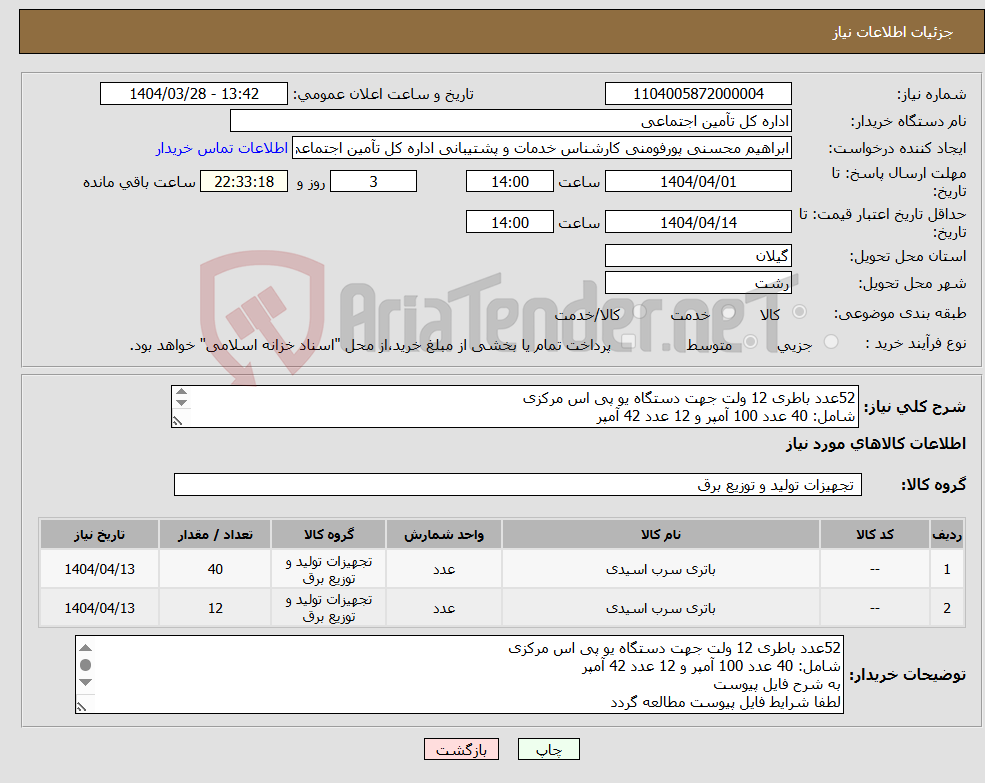Click the ردیف column header
The width and height of the screenshot is (985, 783).
coord(947,534)
